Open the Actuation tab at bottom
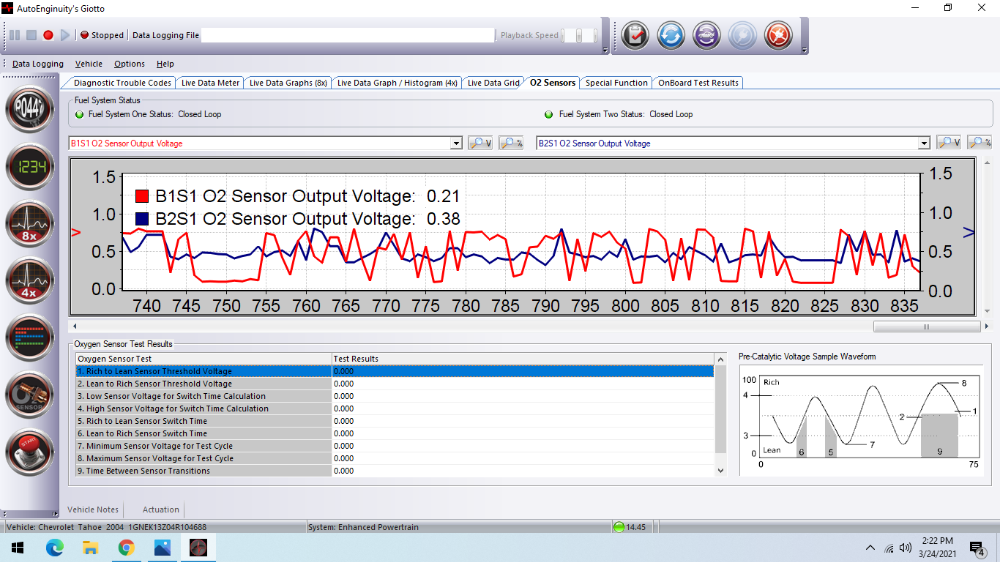 coord(161,509)
